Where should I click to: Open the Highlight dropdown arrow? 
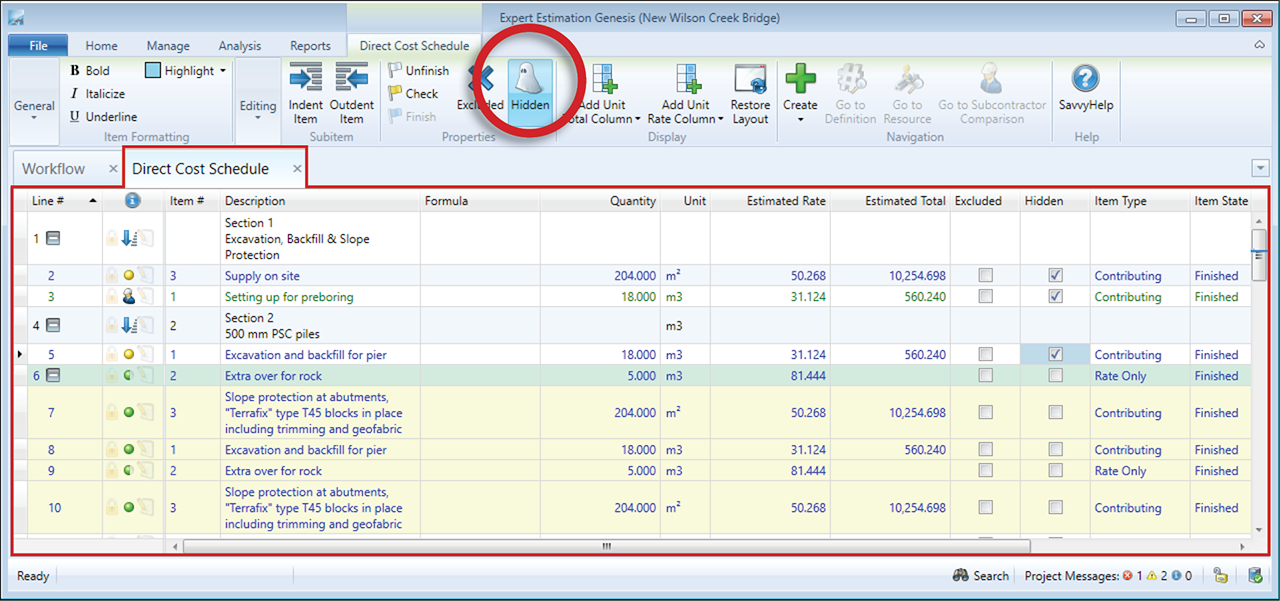[x=222, y=71]
